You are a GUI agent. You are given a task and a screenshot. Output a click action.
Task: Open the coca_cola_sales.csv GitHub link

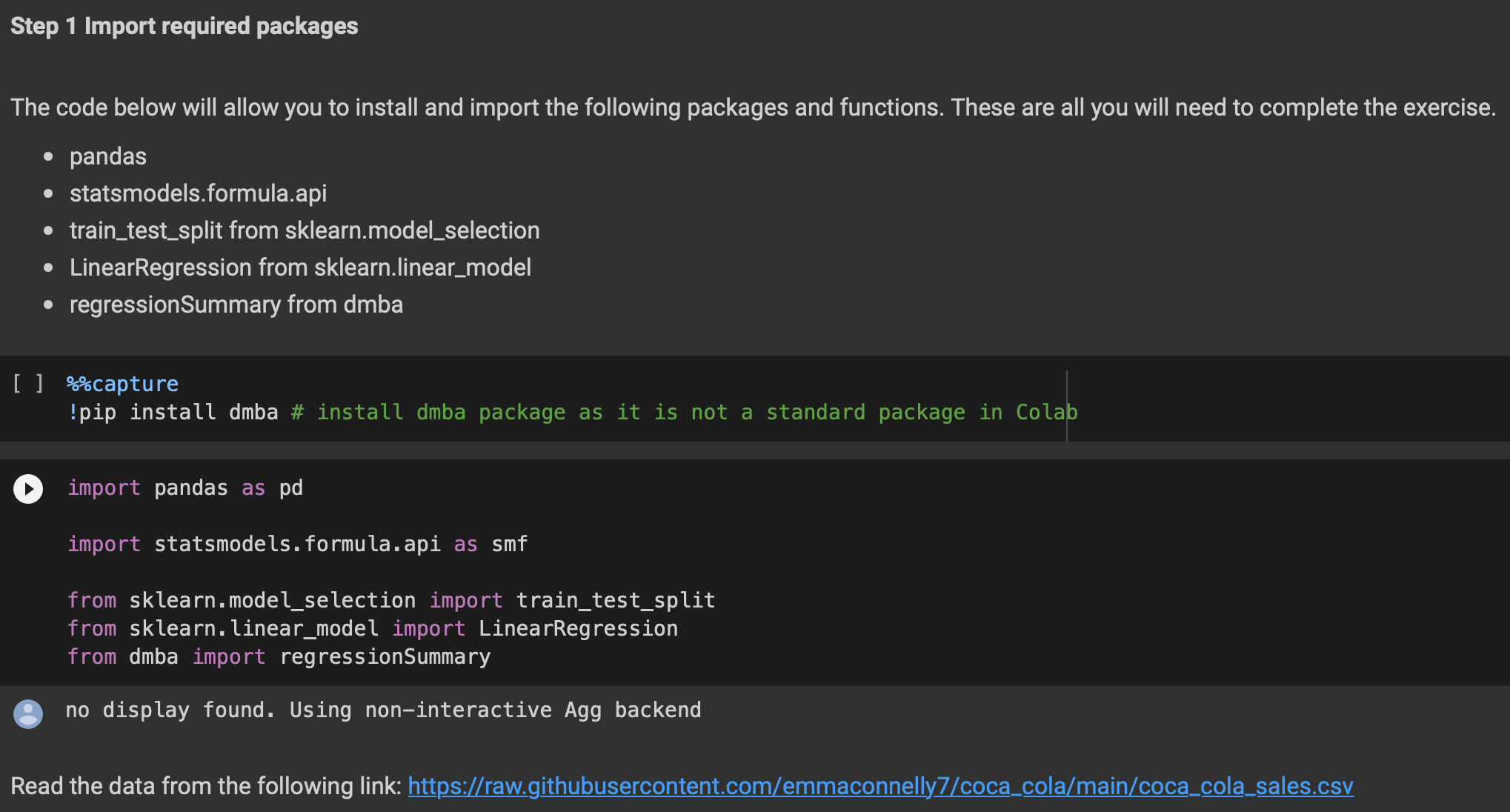pyautogui.click(x=880, y=786)
